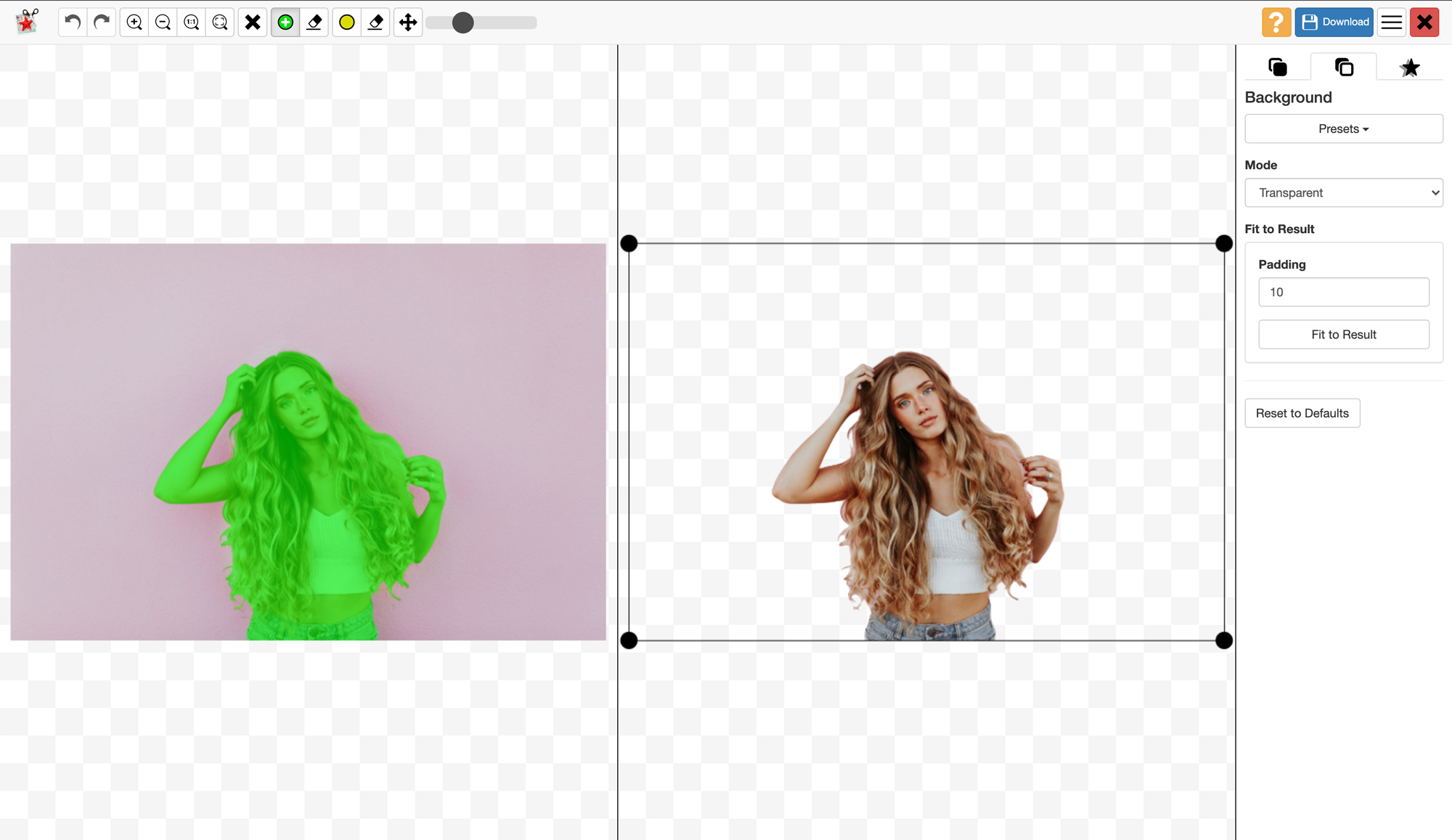Screen dimensions: 1452x840
Task: Activate the pan move tool
Action: 408,23
